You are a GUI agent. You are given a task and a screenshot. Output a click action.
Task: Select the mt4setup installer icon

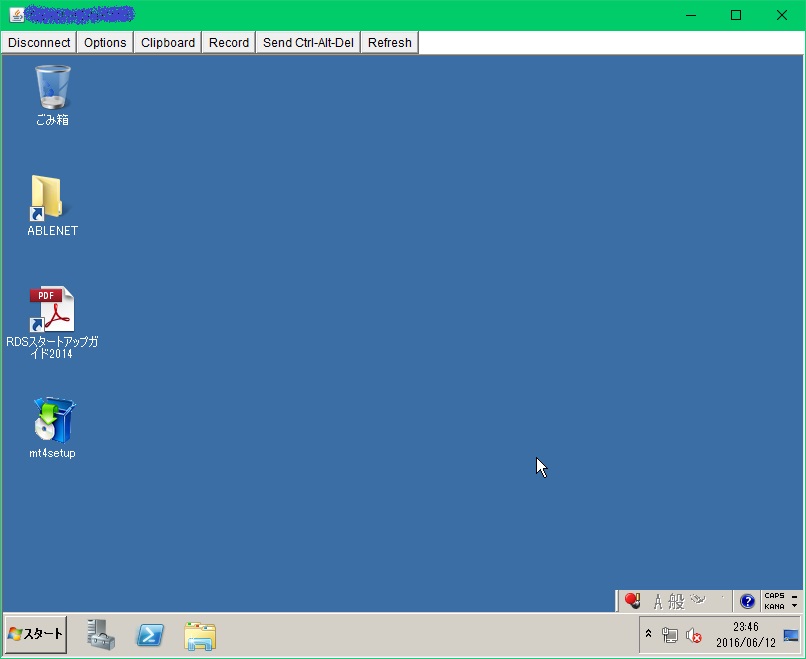52,427
